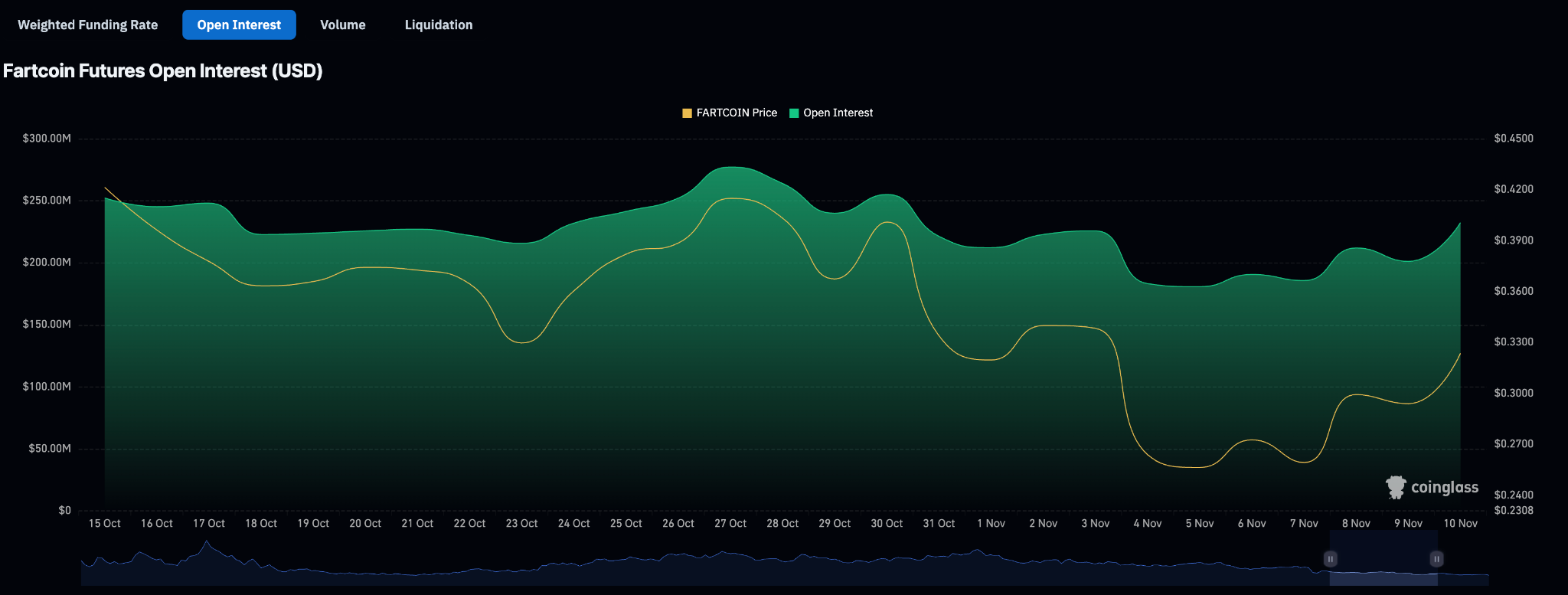Select the Open Interest tab
Viewport: 1568px width, 595px height.
pos(239,25)
